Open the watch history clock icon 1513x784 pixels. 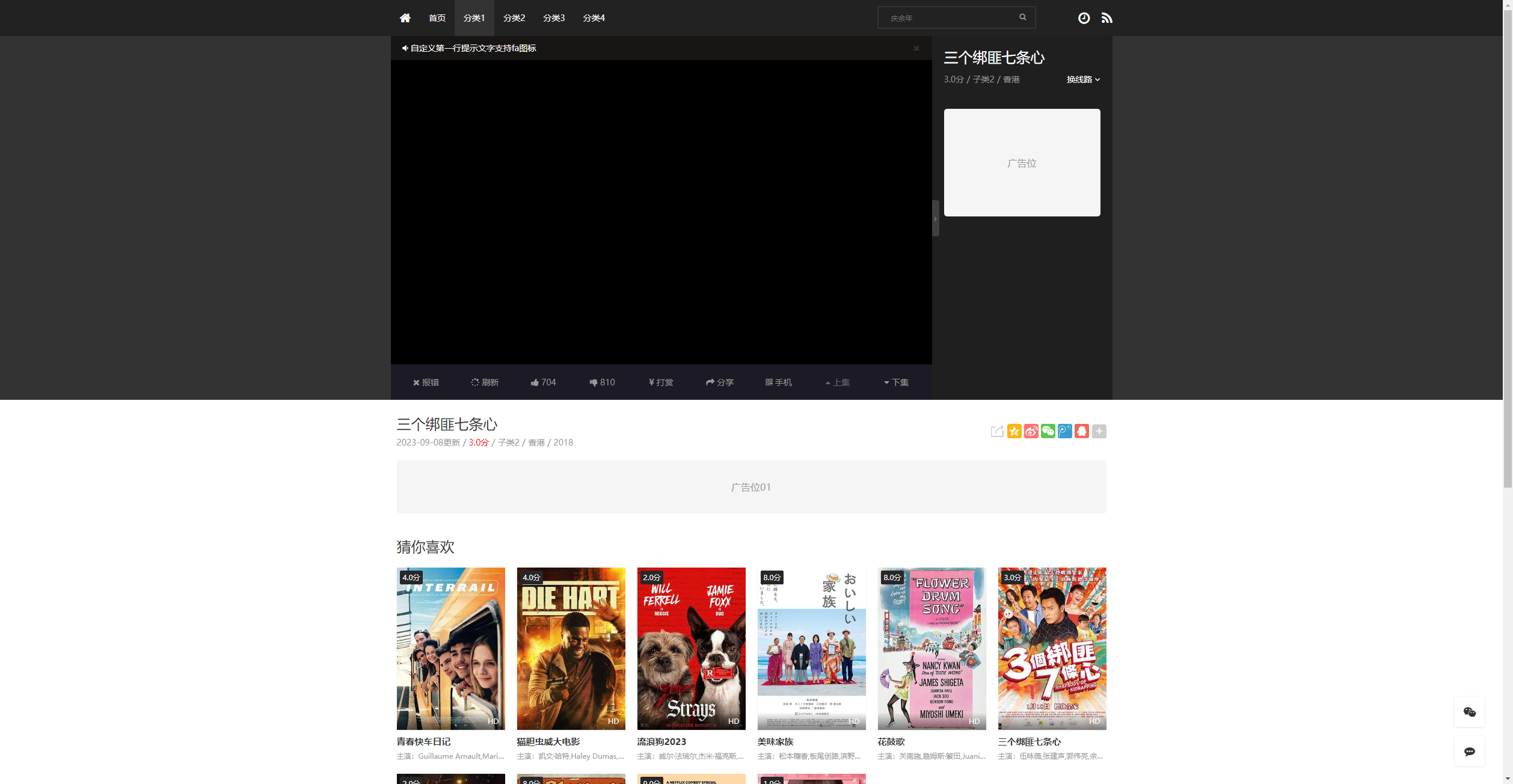coord(1084,18)
